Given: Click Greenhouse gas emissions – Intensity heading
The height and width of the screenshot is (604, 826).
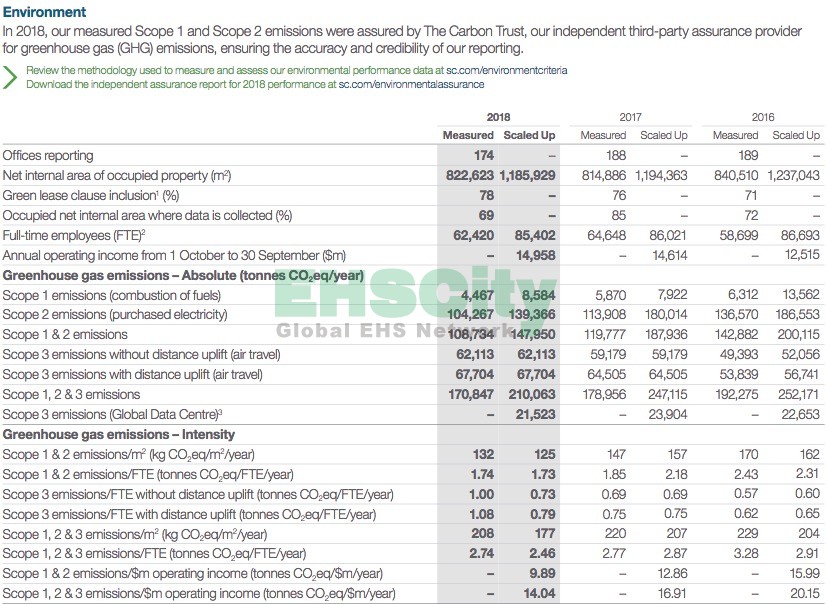Looking at the screenshot, I should point(119,434).
